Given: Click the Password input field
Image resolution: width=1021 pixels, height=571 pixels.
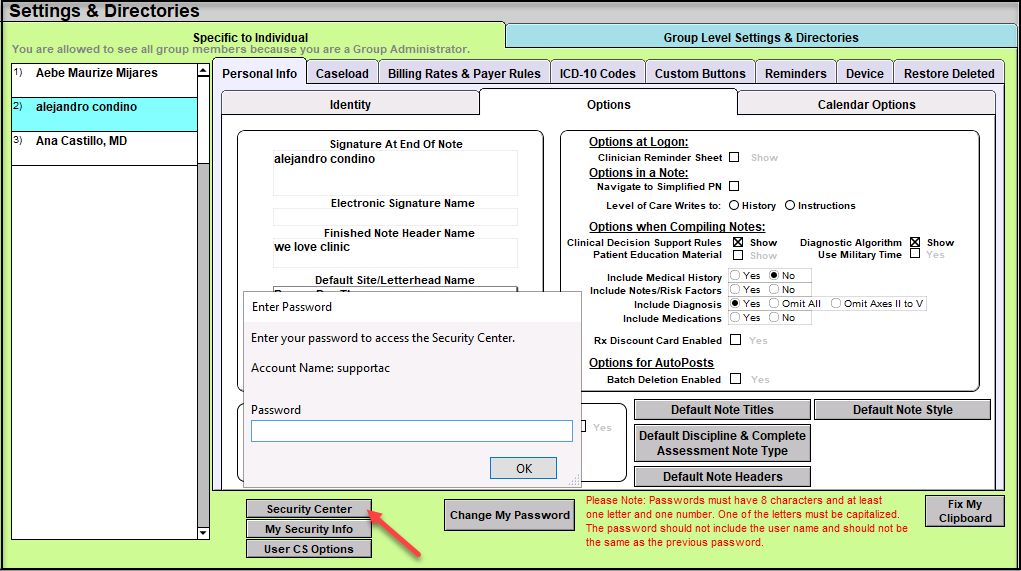Looking at the screenshot, I should click(x=411, y=431).
